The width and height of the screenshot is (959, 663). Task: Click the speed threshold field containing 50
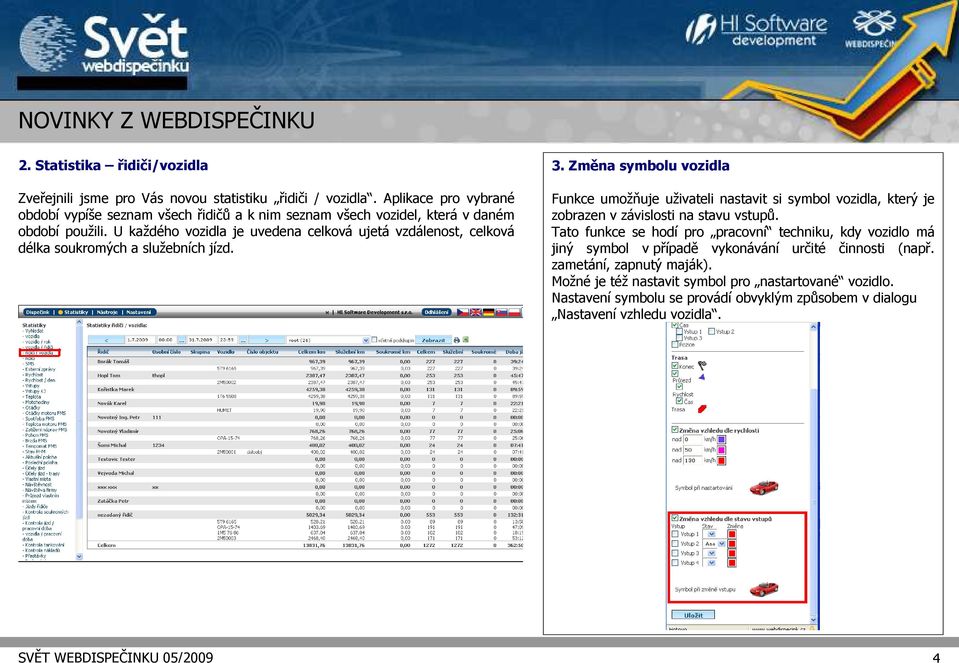click(x=692, y=450)
